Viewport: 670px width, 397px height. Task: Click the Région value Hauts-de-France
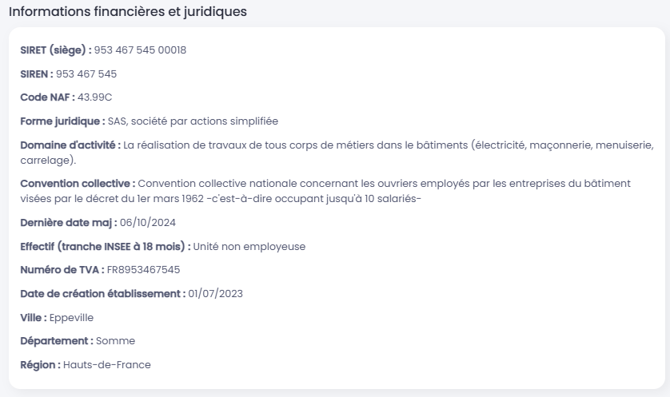107,365
